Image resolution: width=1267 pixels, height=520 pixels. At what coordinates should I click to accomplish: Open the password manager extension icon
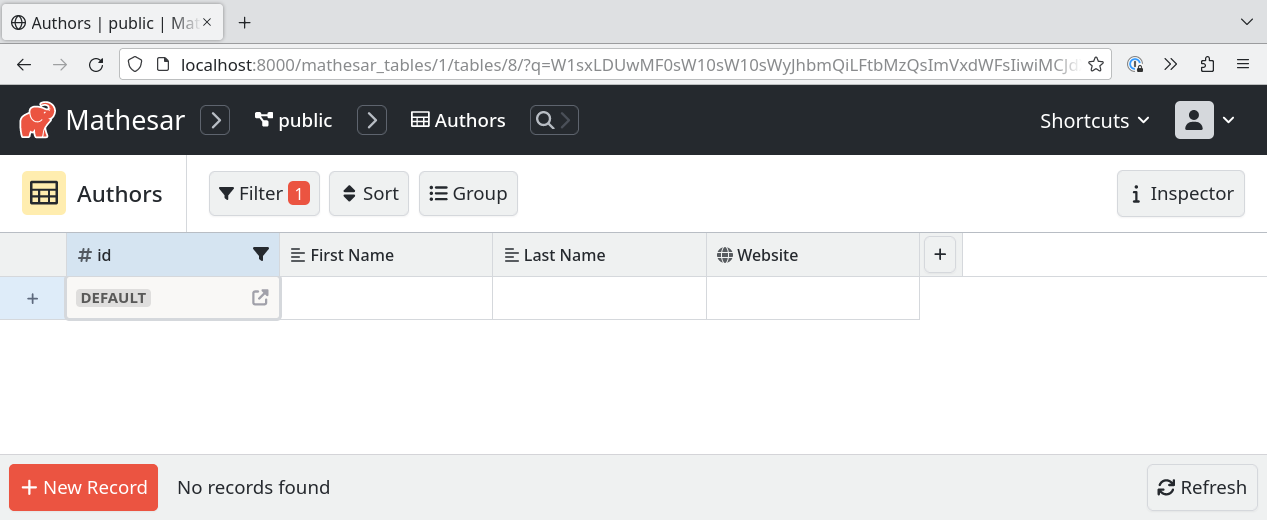point(1135,65)
